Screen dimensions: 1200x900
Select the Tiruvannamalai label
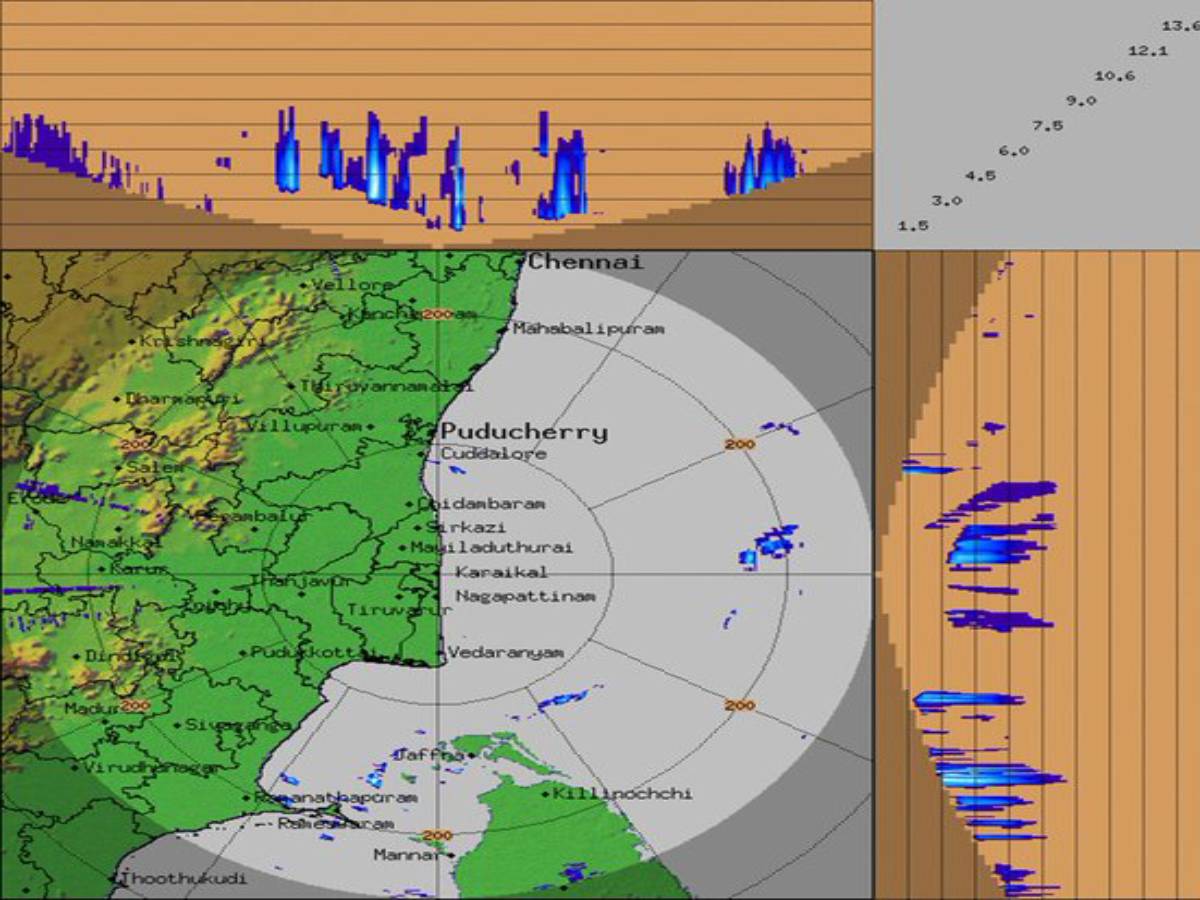386,385
